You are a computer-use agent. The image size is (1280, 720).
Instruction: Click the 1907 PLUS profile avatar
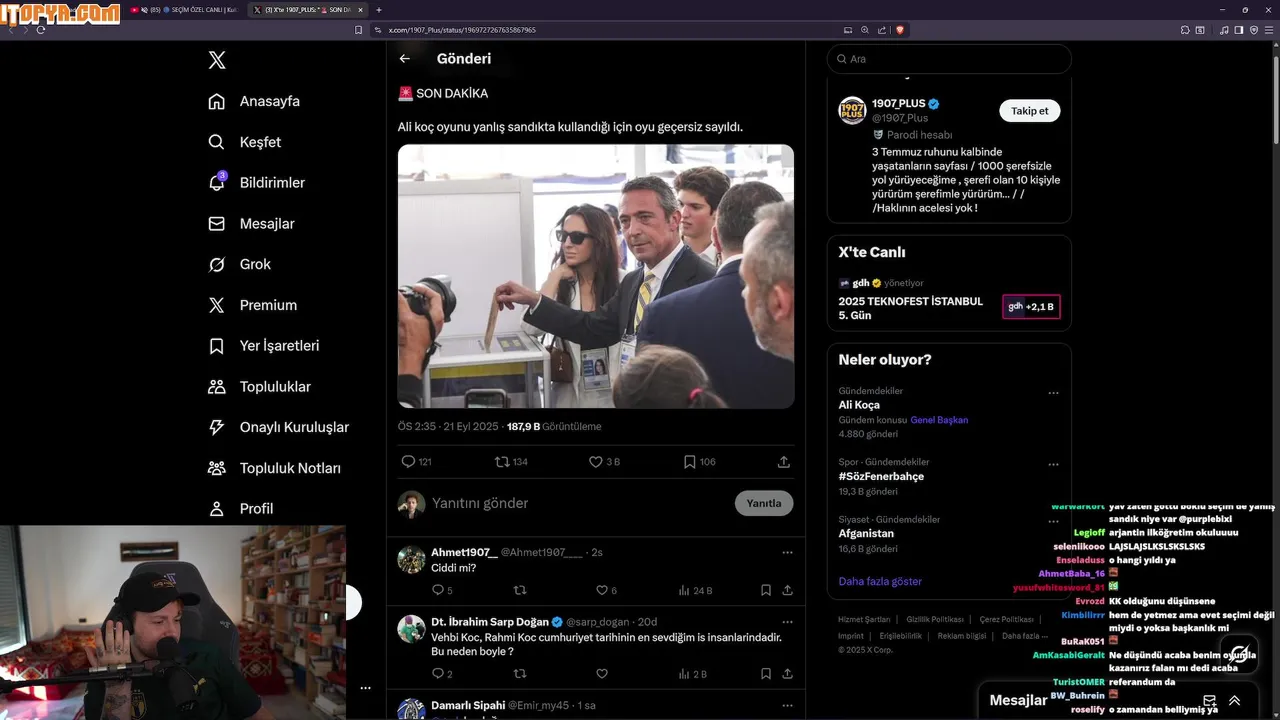(852, 111)
